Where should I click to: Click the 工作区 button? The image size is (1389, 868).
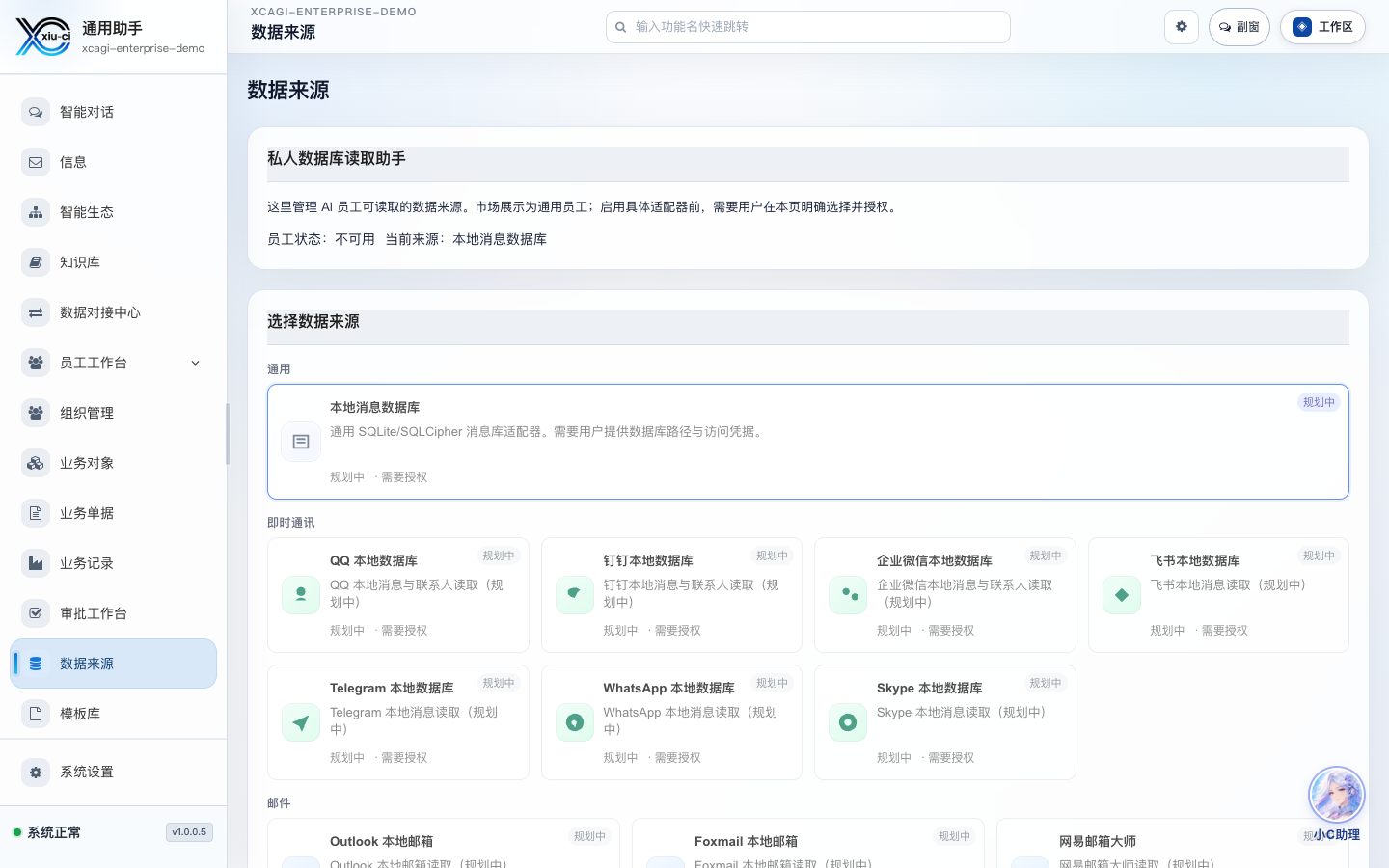[x=1322, y=27]
